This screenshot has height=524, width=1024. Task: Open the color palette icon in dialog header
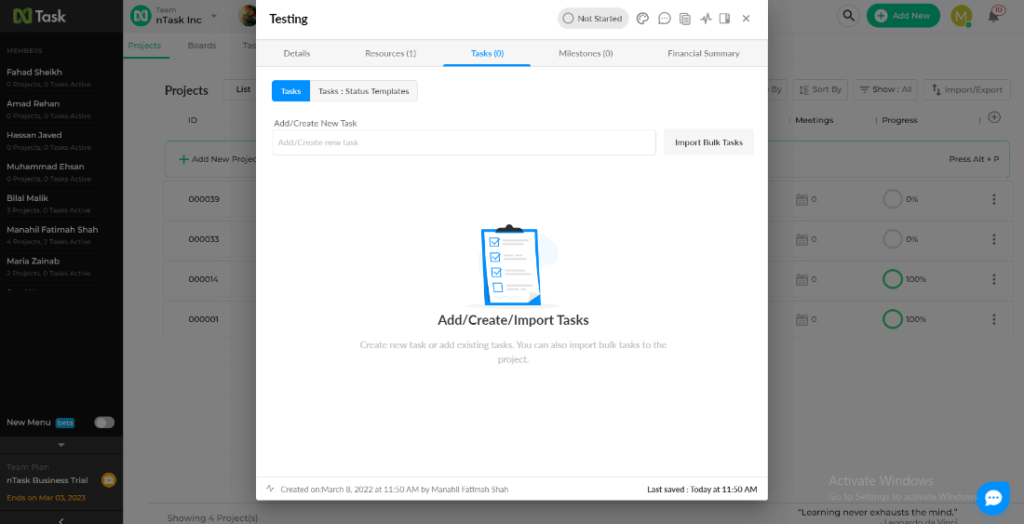[x=643, y=18]
